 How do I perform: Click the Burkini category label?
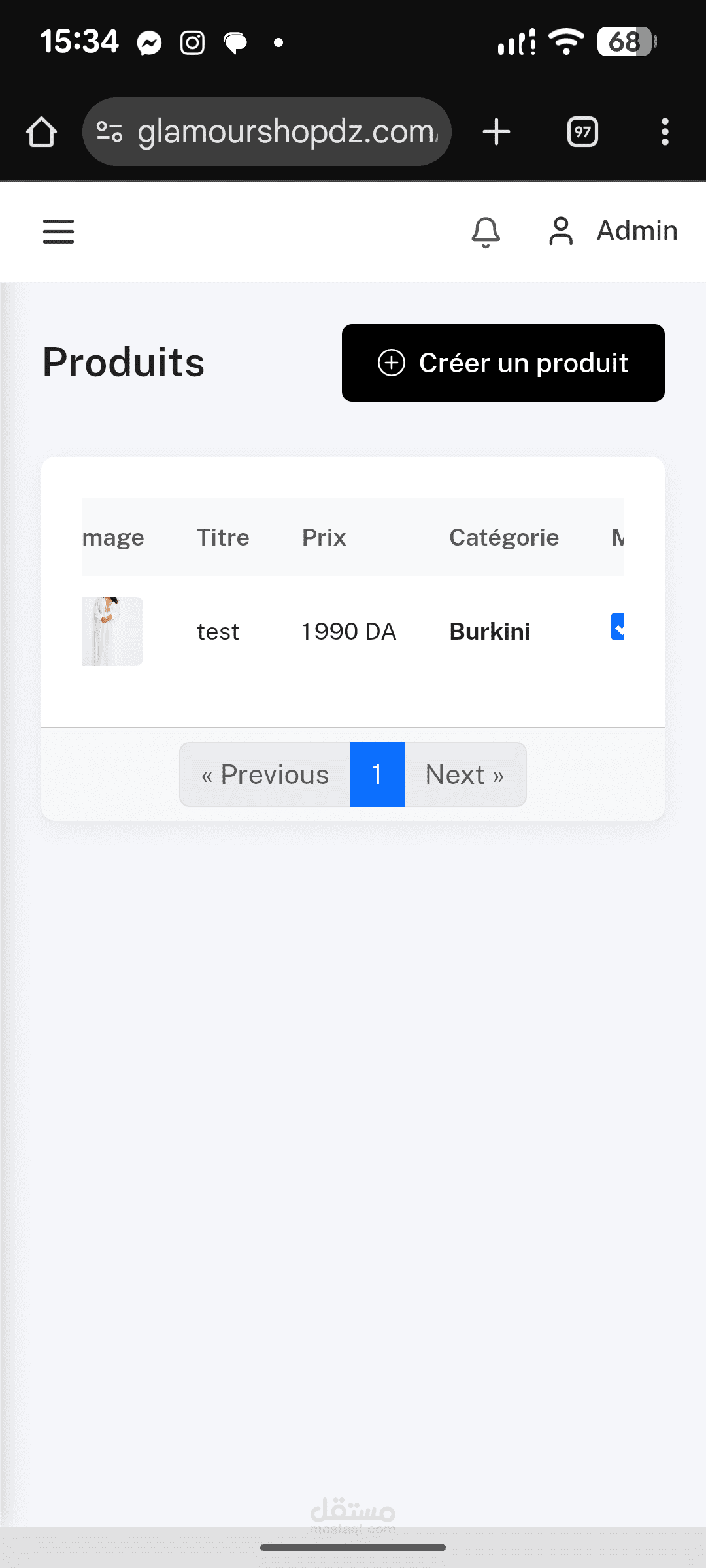(490, 632)
